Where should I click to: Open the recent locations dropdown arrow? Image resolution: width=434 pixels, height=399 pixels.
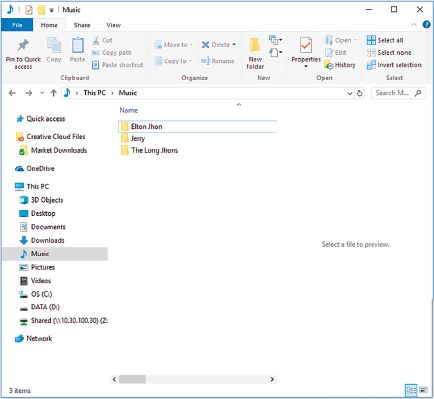42,93
